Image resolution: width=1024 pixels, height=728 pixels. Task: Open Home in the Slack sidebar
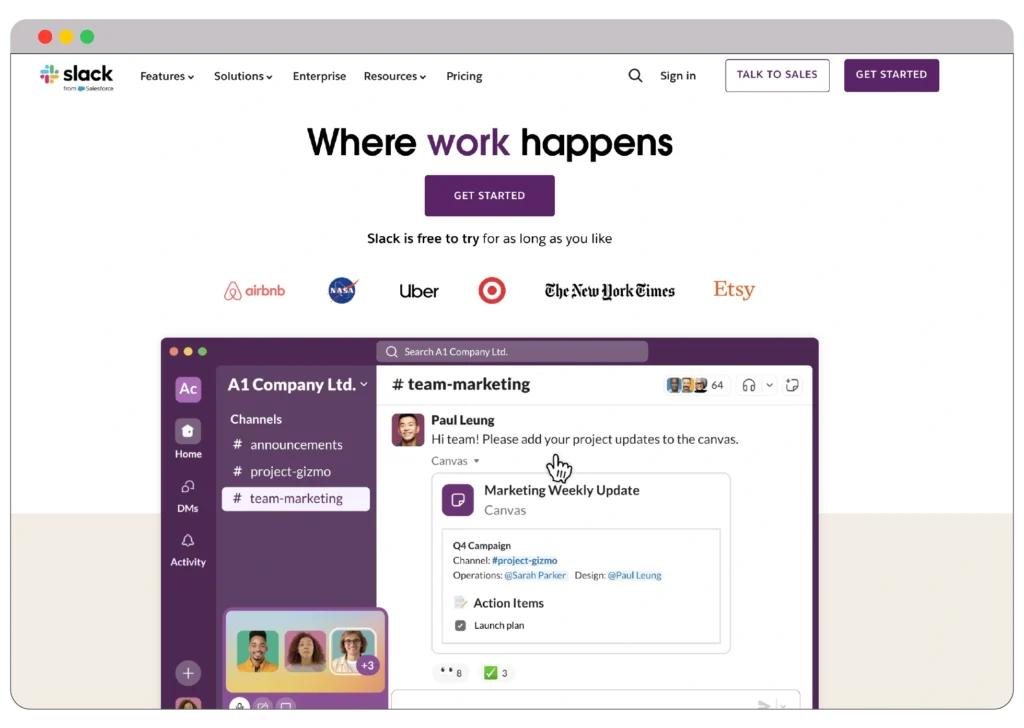pyautogui.click(x=188, y=439)
